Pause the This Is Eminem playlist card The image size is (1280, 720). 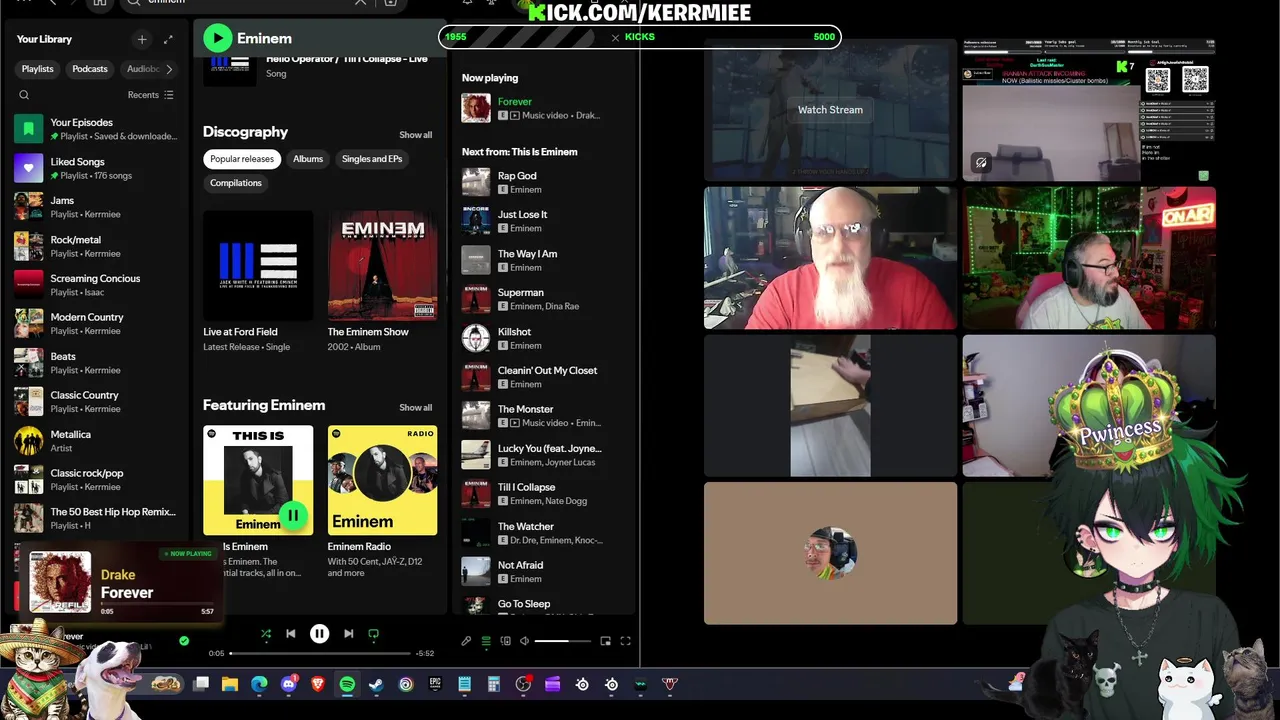pos(292,515)
